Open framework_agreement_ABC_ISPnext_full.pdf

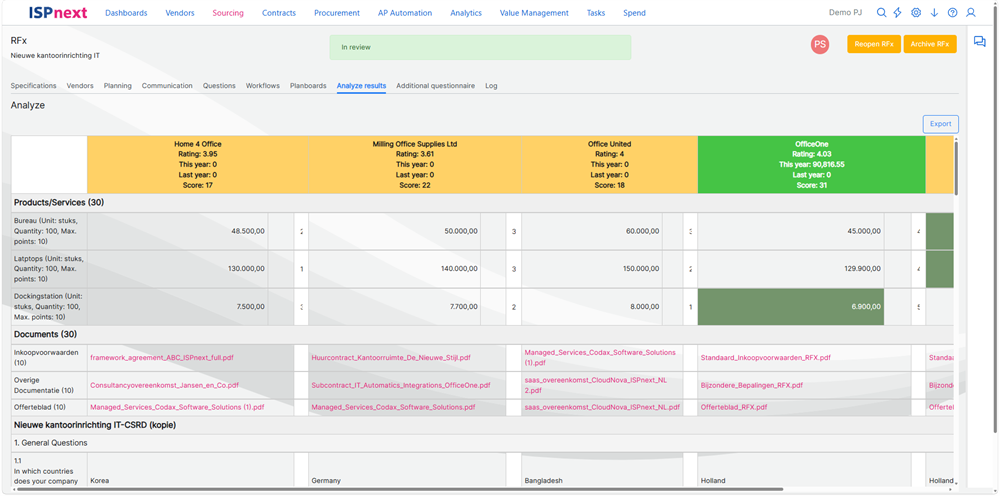(162, 358)
